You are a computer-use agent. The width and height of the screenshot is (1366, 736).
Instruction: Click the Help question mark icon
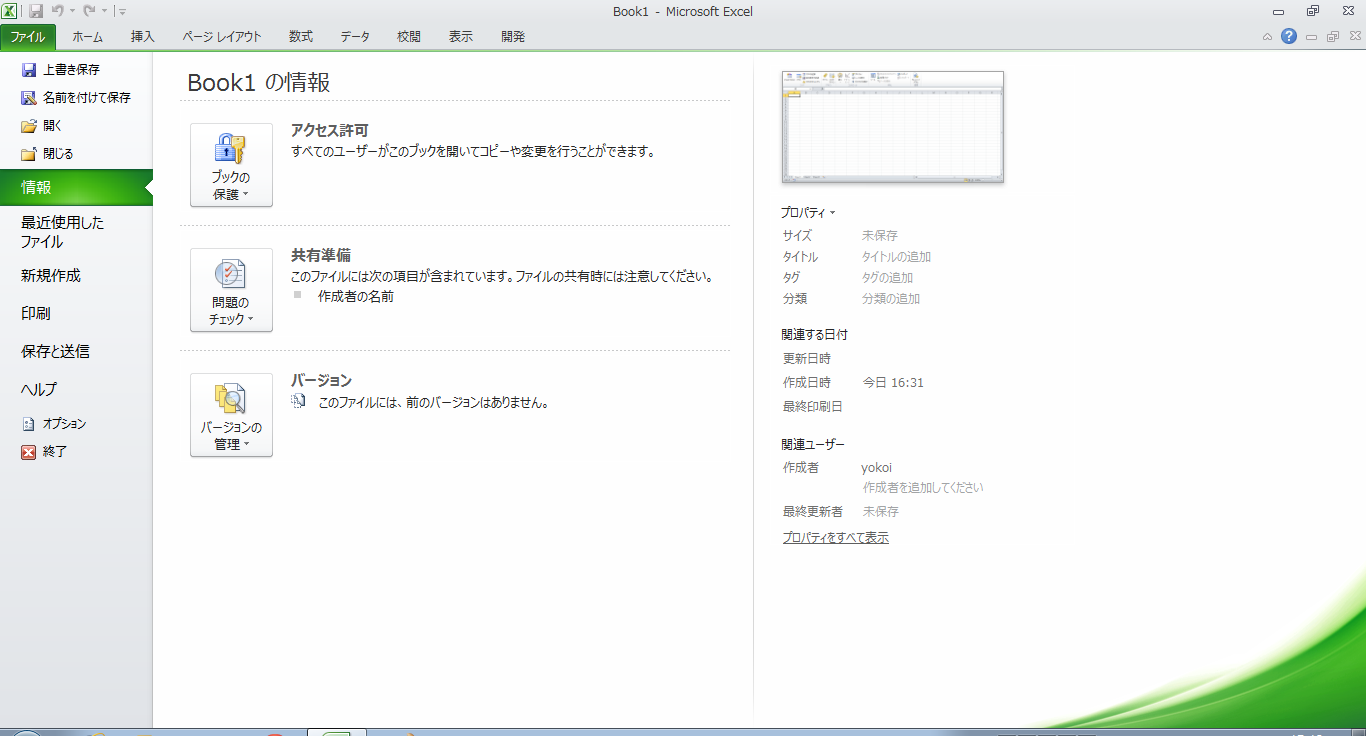click(x=1289, y=36)
